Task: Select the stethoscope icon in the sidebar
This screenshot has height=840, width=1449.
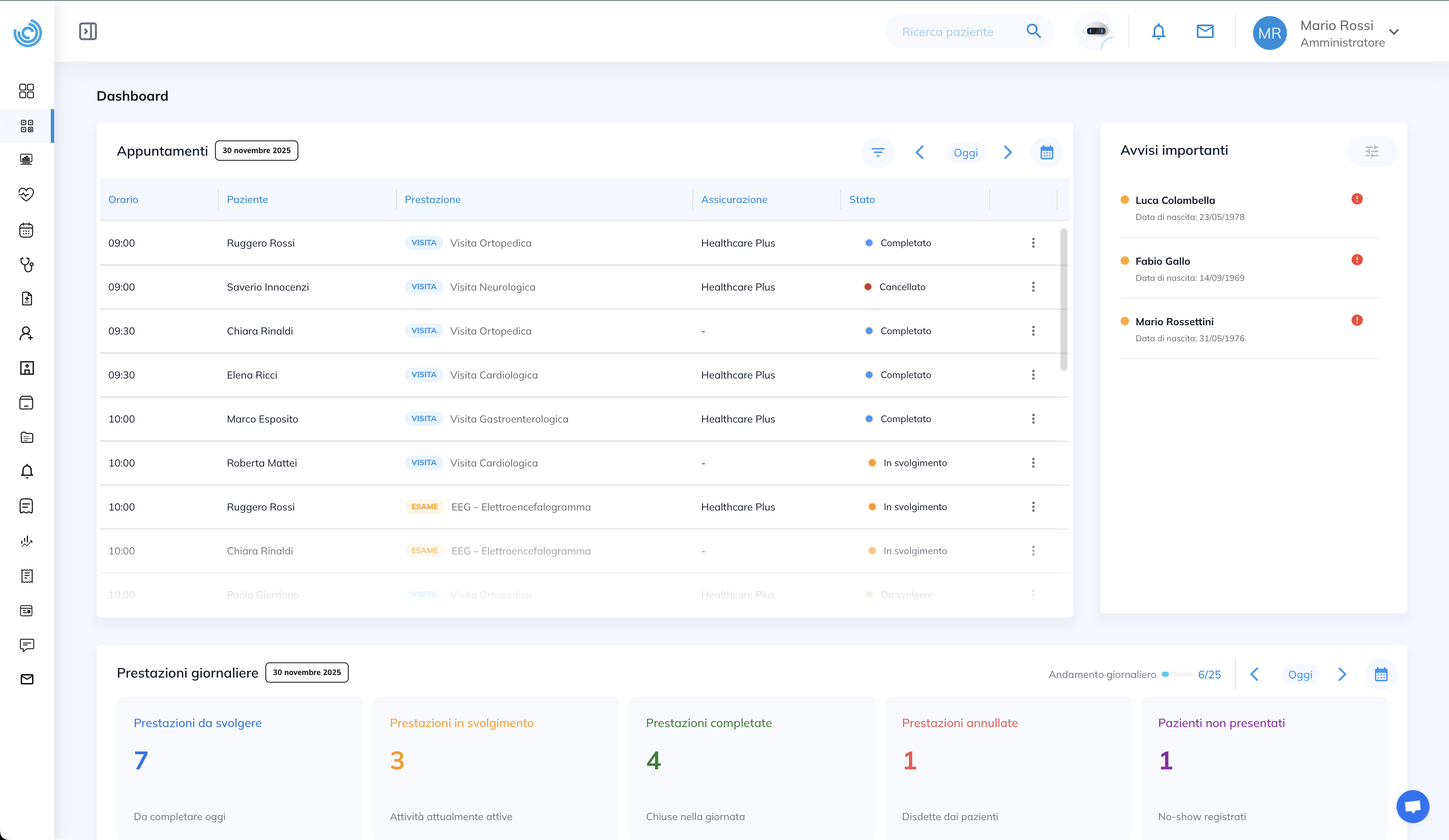Action: coord(27,265)
